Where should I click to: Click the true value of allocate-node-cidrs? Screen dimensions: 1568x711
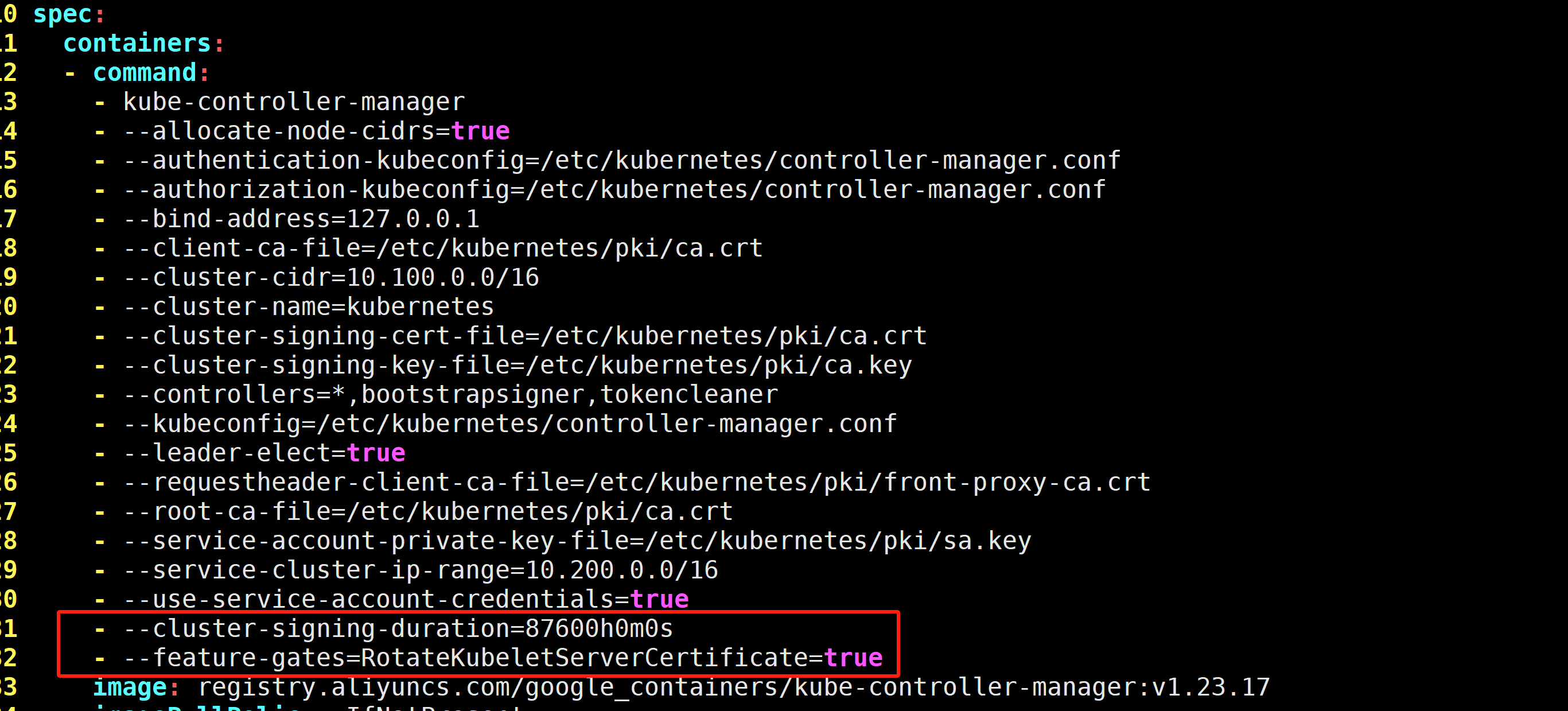(480, 131)
